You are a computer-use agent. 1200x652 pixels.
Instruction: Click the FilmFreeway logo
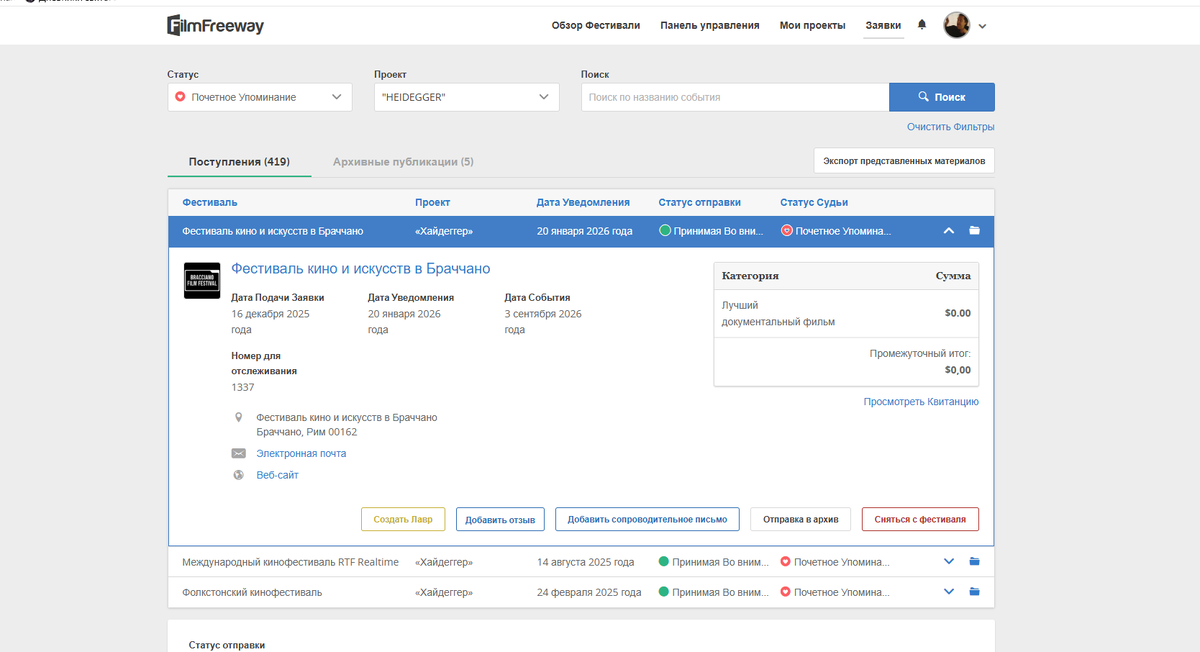pyautogui.click(x=215, y=26)
